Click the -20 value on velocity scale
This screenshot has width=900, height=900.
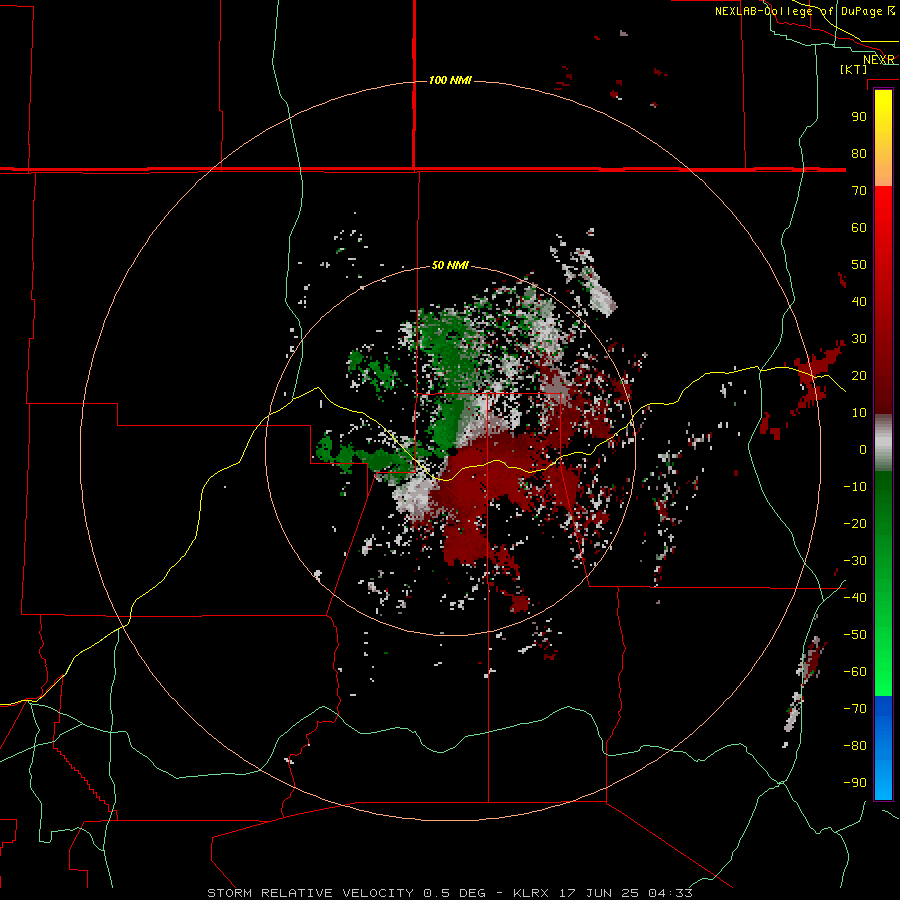855,523
